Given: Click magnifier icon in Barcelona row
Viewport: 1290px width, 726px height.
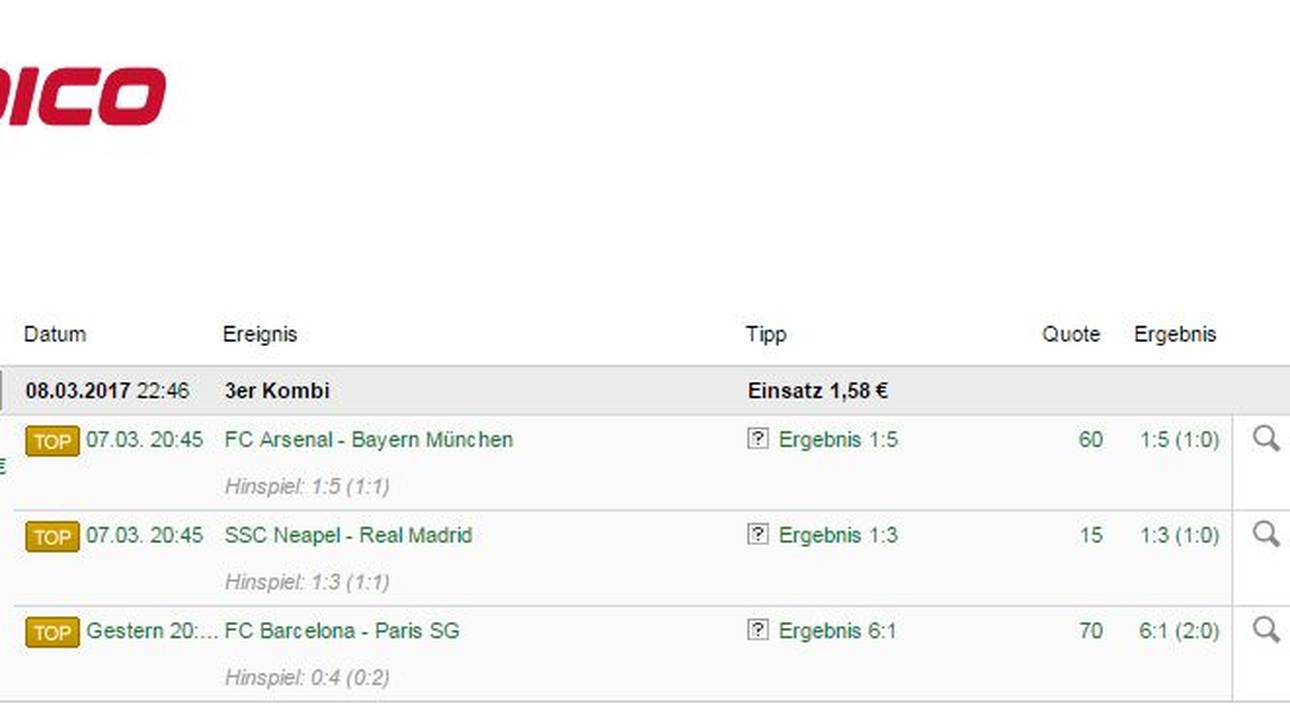Looking at the screenshot, I should (x=1266, y=629).
